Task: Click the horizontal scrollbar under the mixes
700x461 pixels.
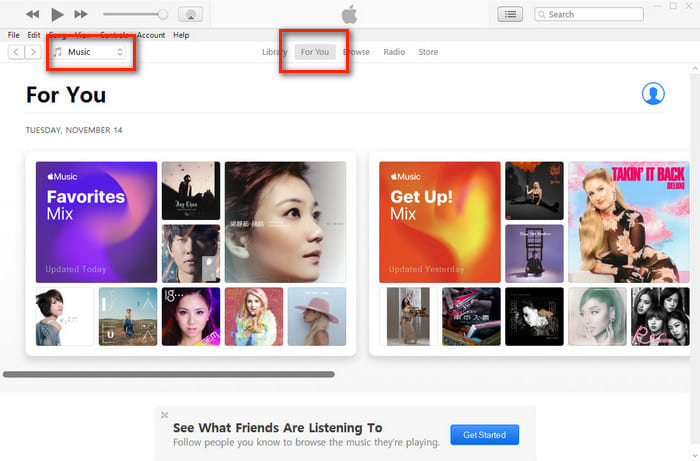Action: (x=169, y=374)
